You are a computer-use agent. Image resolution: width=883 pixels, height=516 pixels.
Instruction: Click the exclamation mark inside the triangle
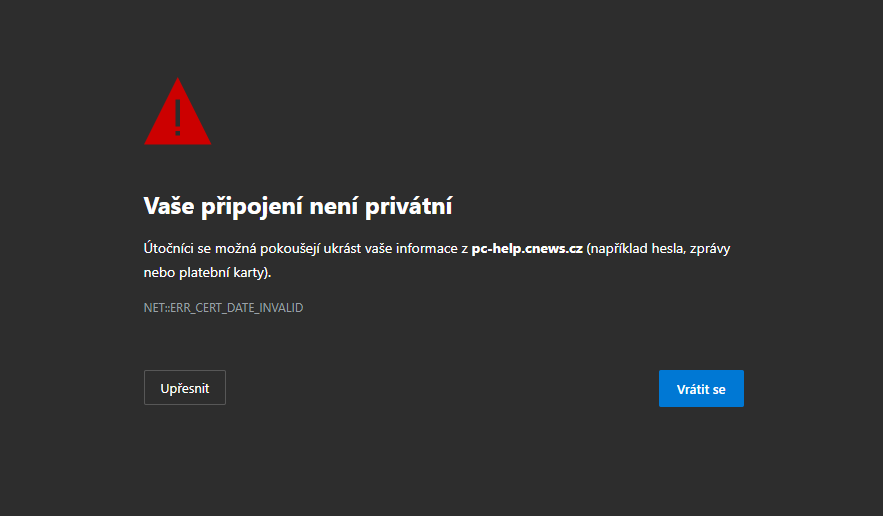point(178,116)
